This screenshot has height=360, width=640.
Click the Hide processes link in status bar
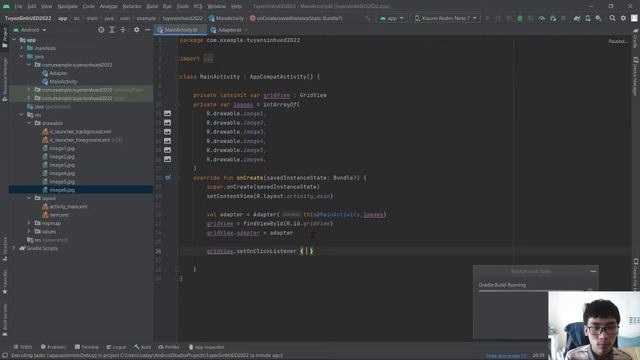pyautogui.click(x=507, y=356)
